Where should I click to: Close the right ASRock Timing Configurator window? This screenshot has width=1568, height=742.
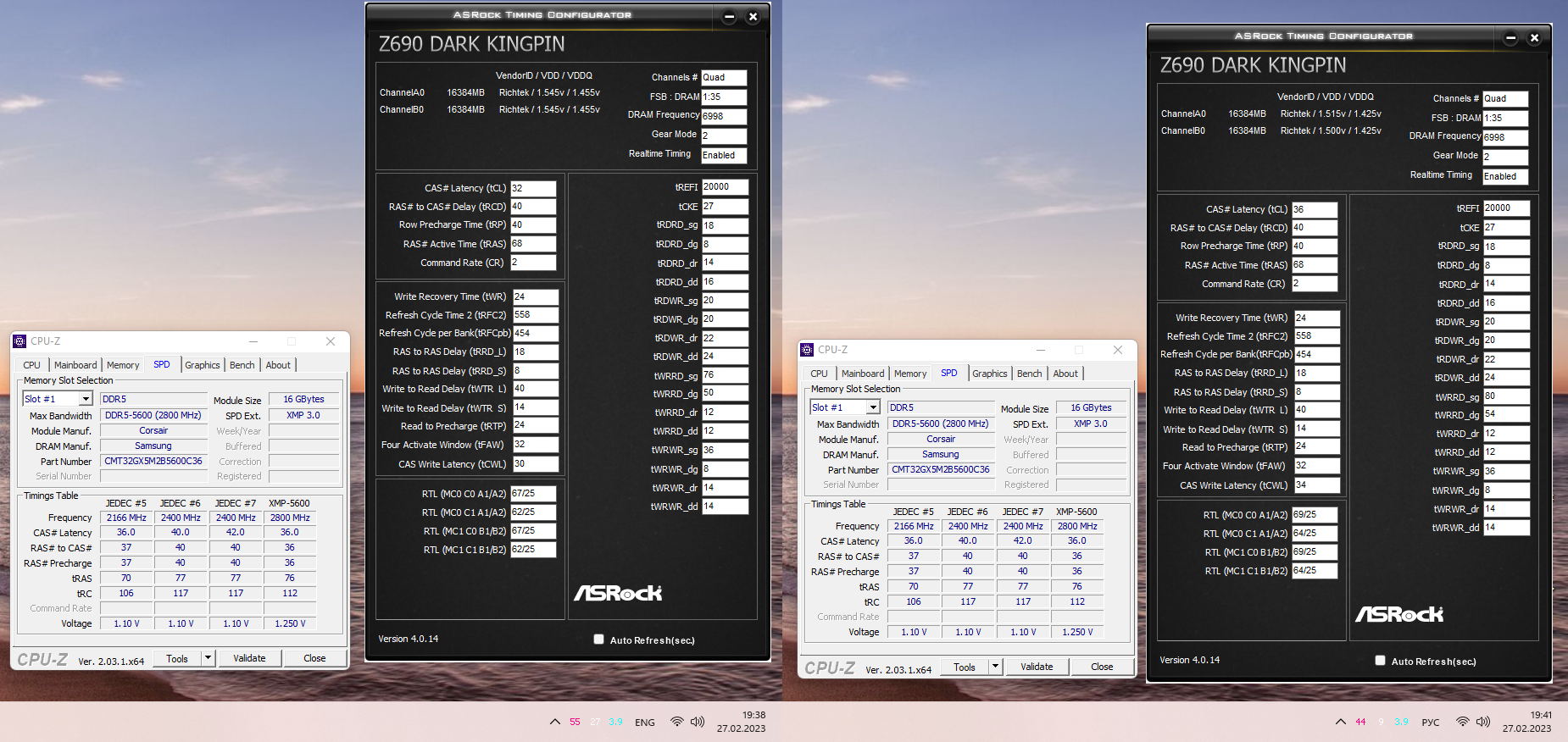(x=1534, y=37)
